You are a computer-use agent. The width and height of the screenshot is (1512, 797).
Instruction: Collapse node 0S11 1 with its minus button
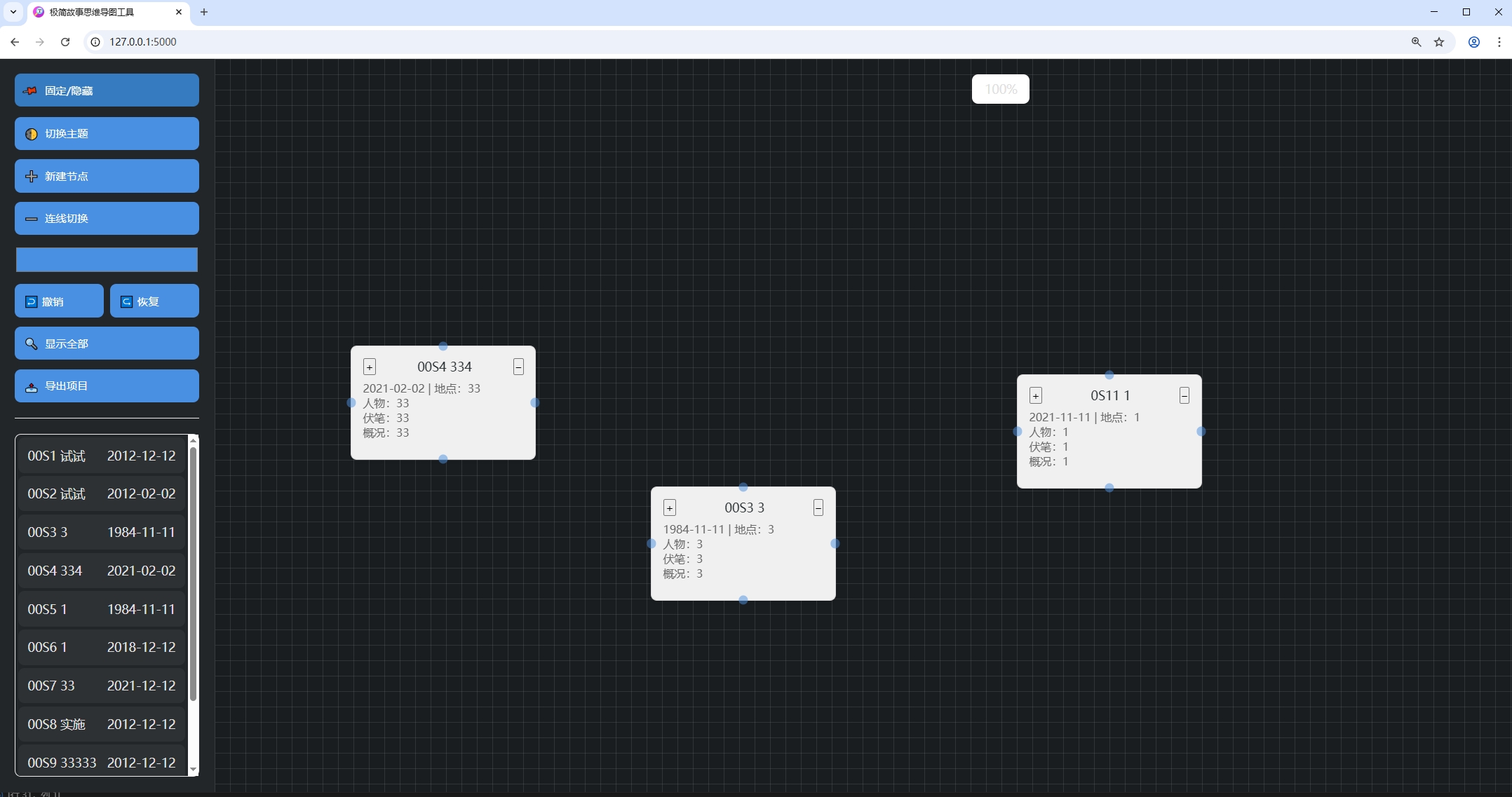pyautogui.click(x=1184, y=396)
